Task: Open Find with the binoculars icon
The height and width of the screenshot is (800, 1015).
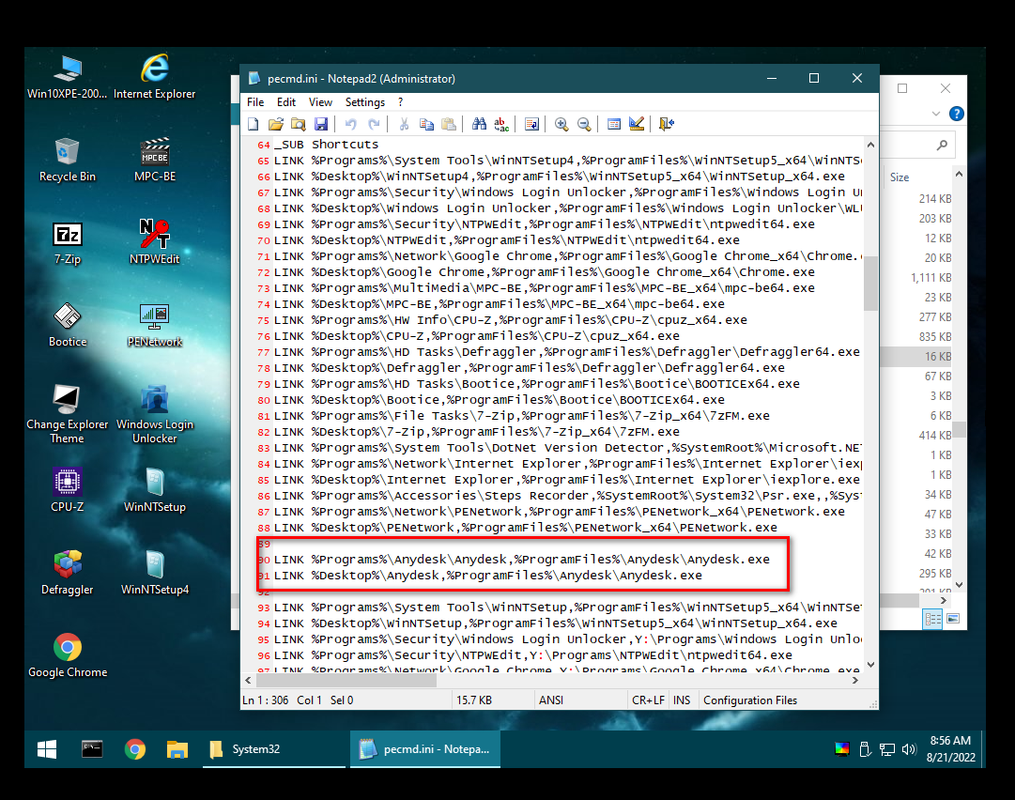Action: [479, 124]
